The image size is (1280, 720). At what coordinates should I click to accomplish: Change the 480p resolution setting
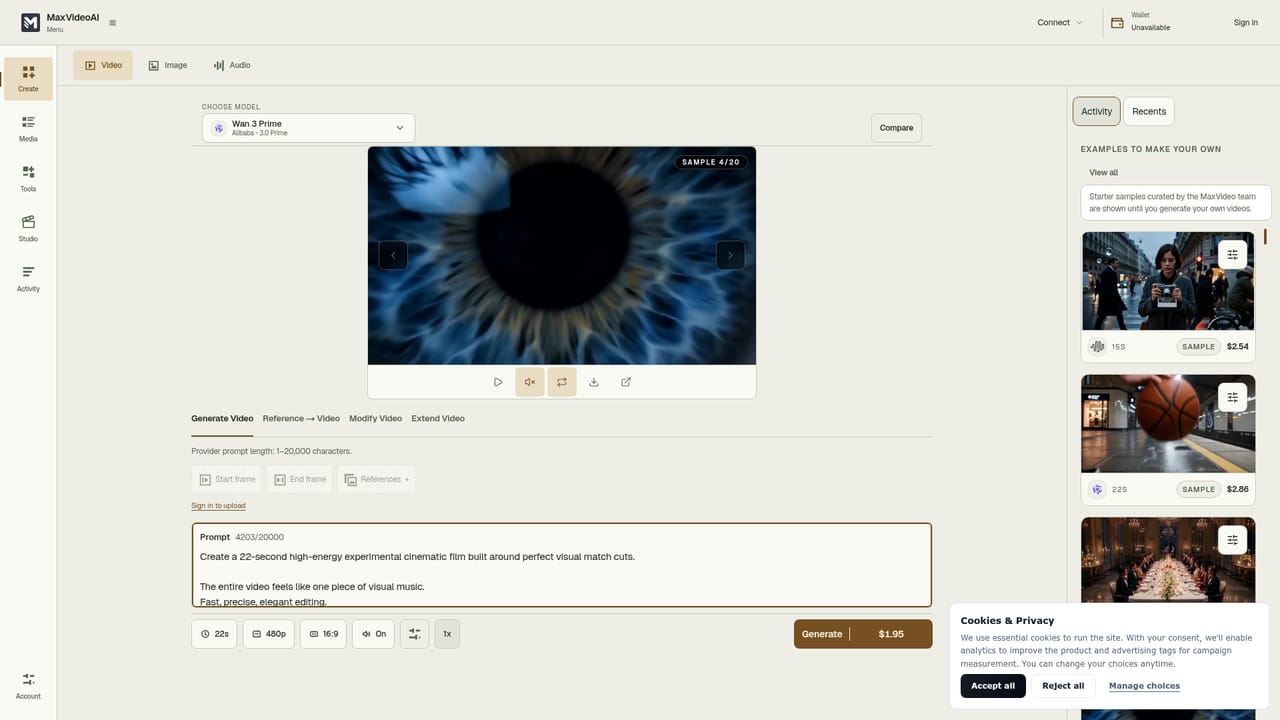pos(269,634)
